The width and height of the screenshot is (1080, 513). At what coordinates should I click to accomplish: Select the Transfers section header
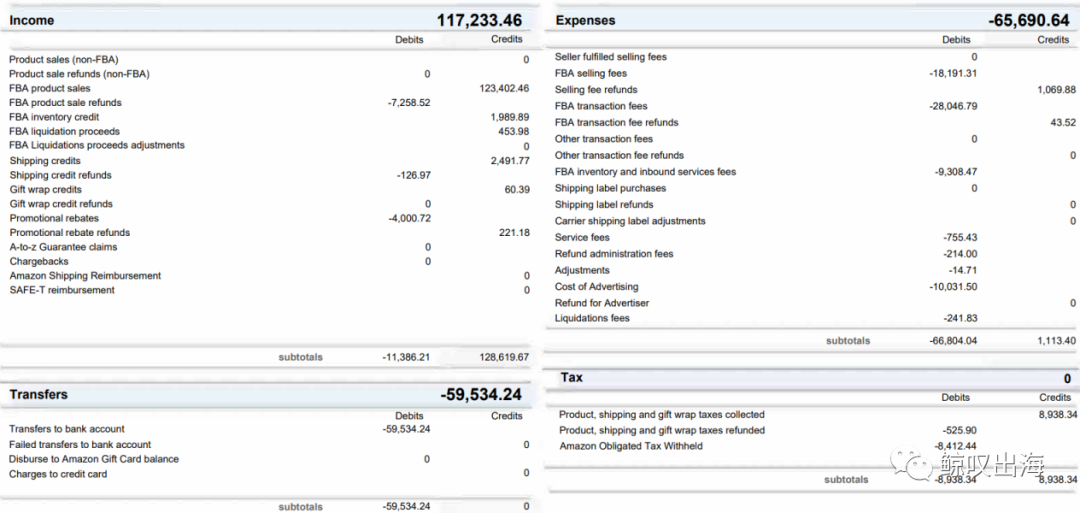coord(38,395)
